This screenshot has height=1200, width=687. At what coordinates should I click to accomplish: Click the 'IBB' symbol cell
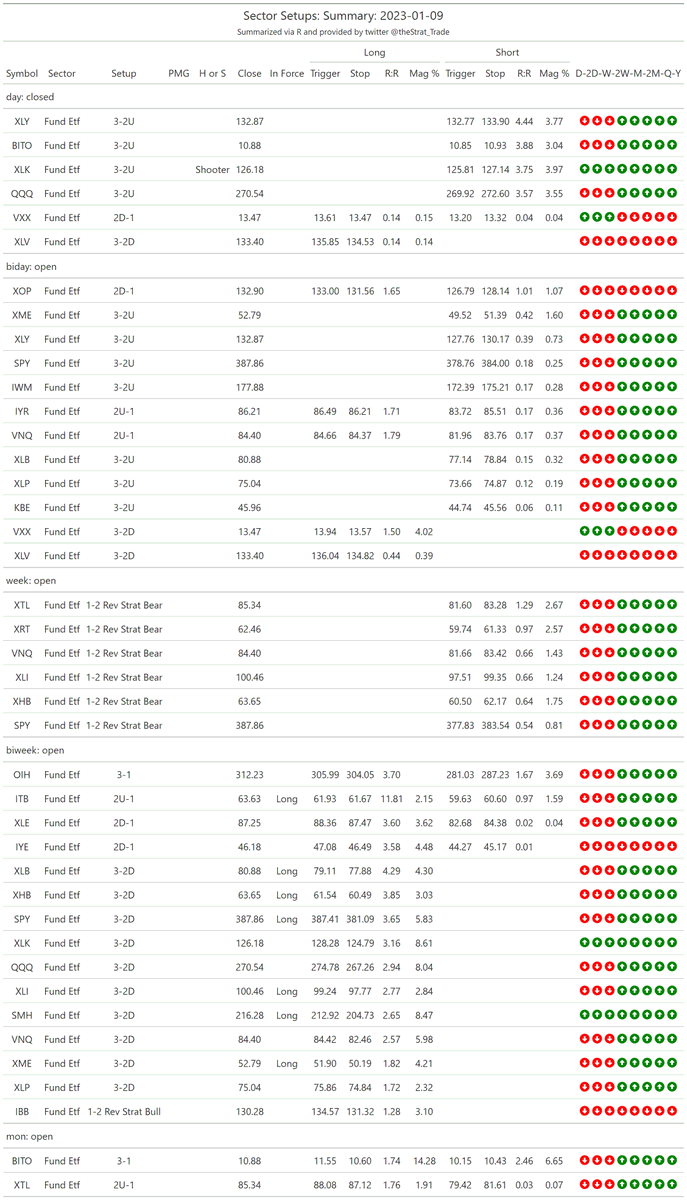tap(22, 1111)
